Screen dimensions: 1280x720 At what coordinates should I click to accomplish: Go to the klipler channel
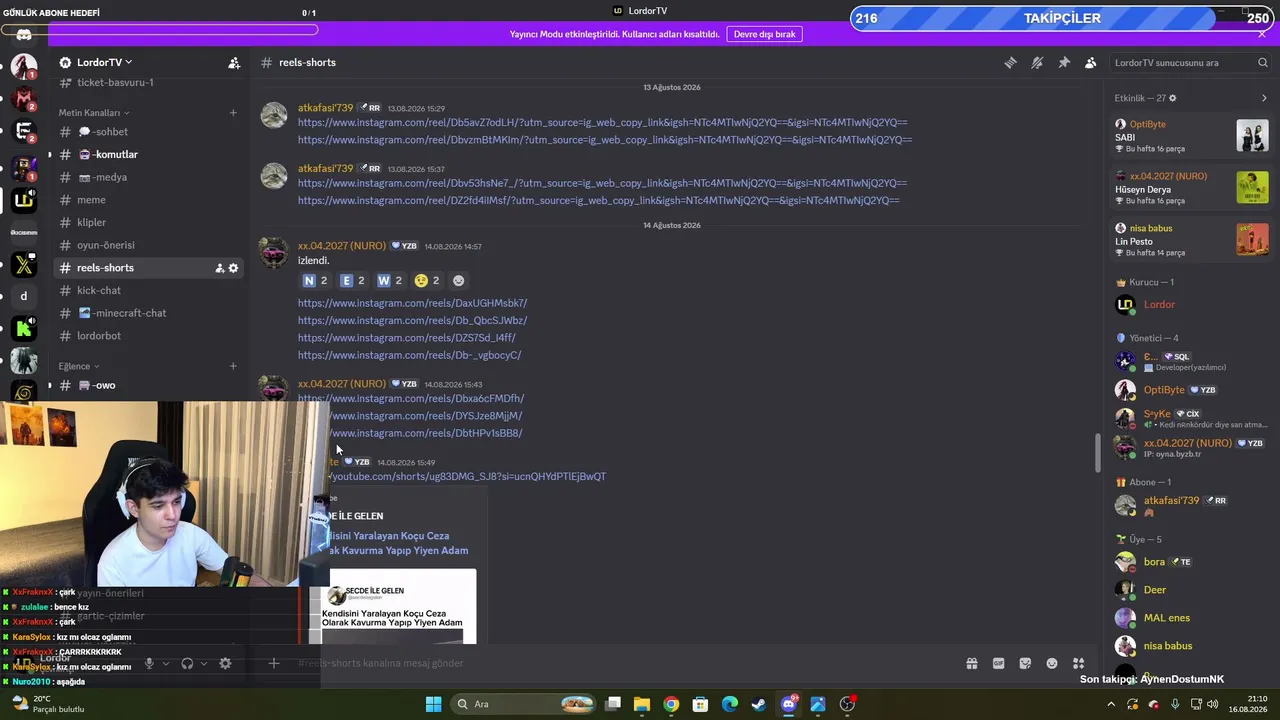coord(148,222)
